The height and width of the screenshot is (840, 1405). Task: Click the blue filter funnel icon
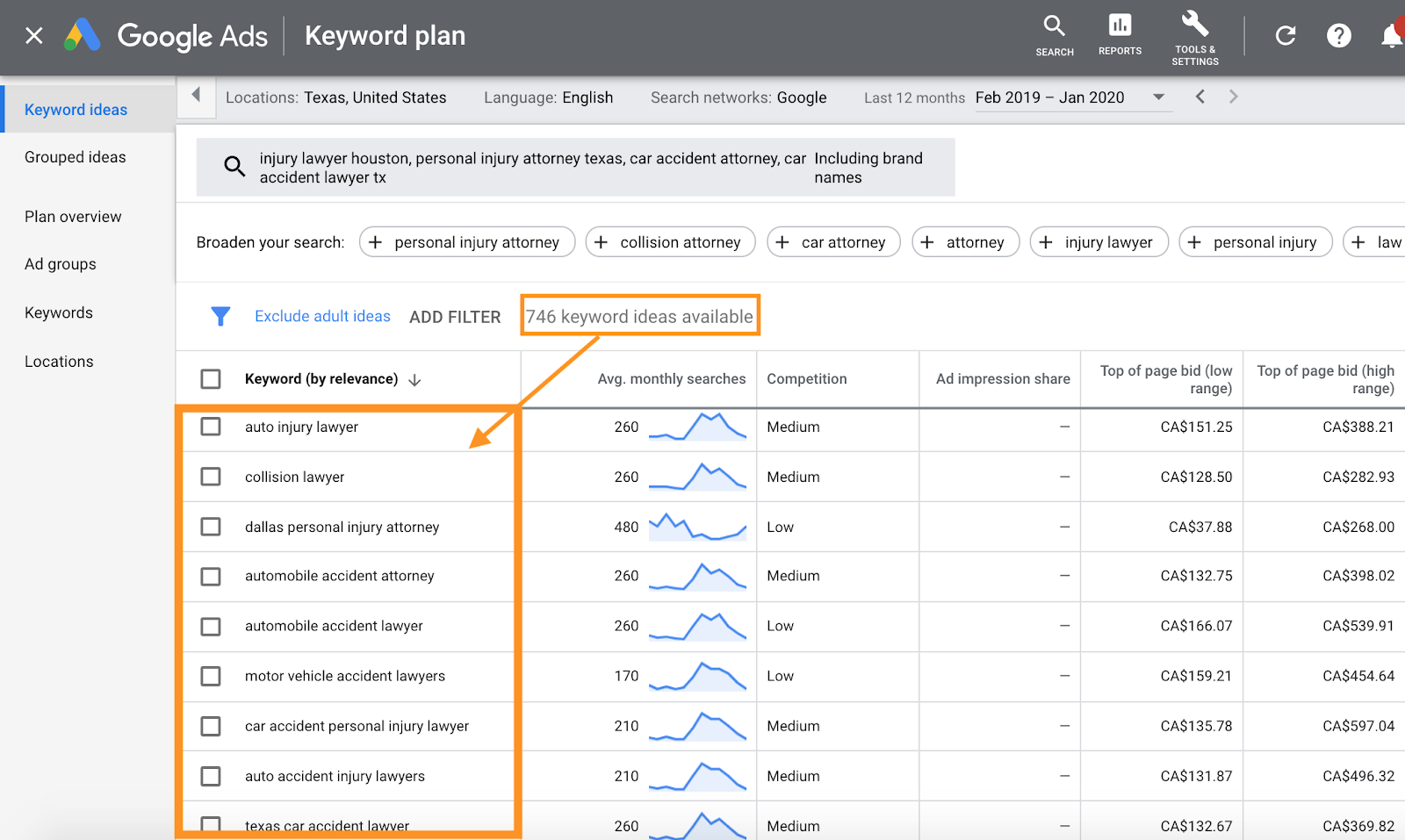[220, 316]
